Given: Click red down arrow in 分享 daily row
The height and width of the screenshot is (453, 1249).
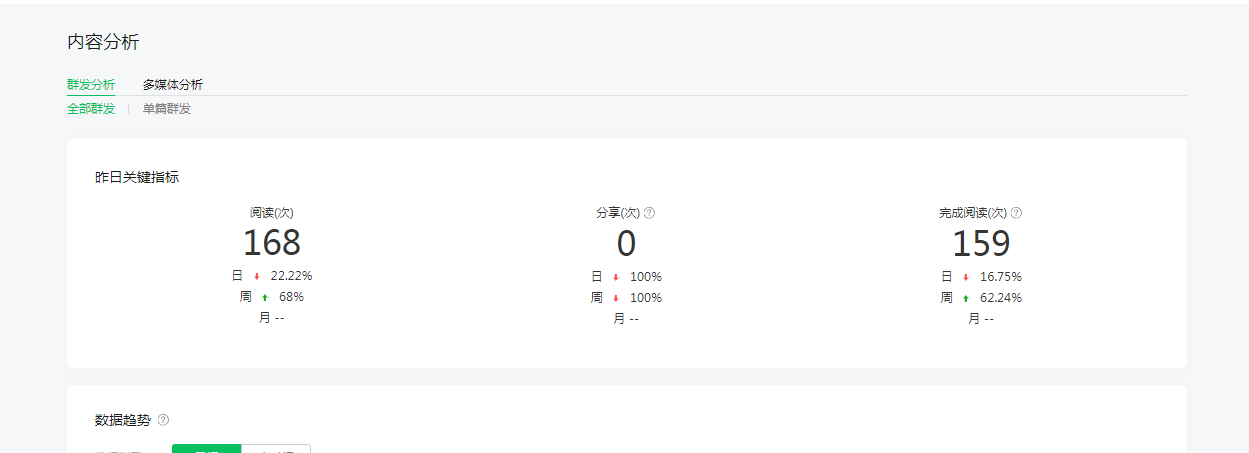Looking at the screenshot, I should click(616, 278).
